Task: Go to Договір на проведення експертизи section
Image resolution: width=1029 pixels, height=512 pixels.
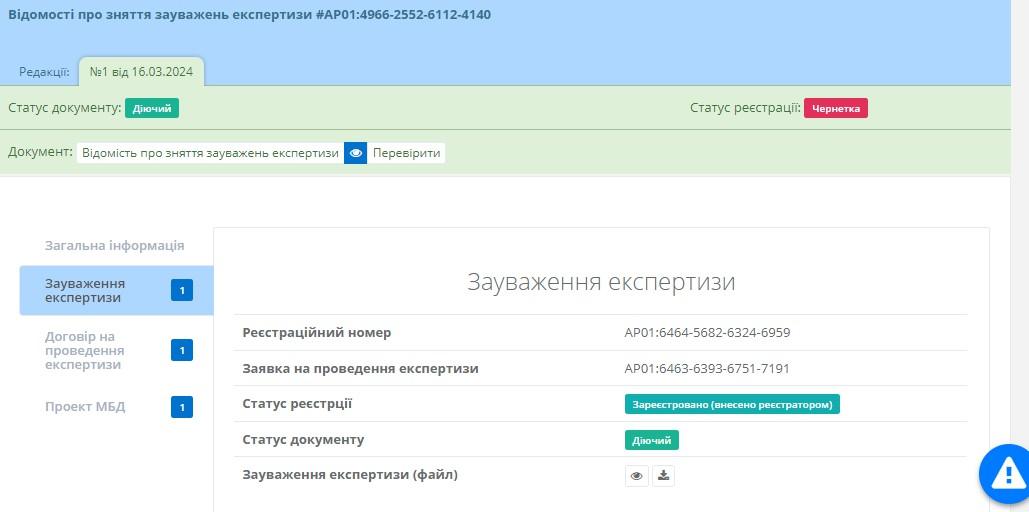Action: click(x=85, y=350)
